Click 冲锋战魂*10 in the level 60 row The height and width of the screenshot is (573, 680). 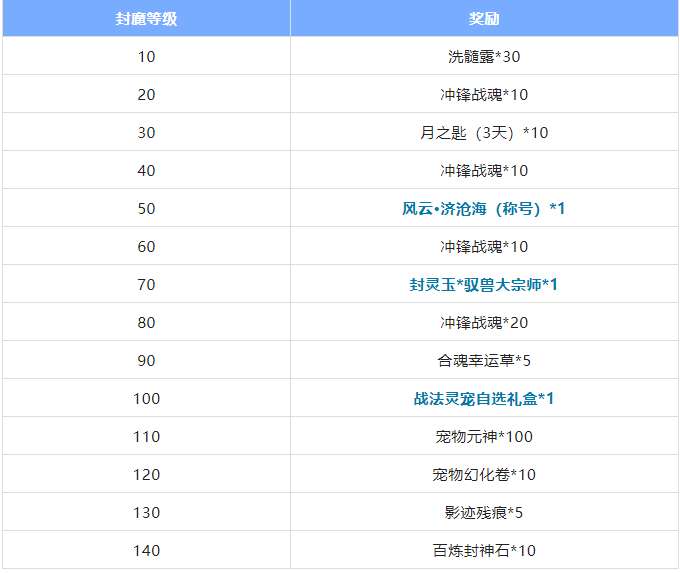(x=484, y=246)
